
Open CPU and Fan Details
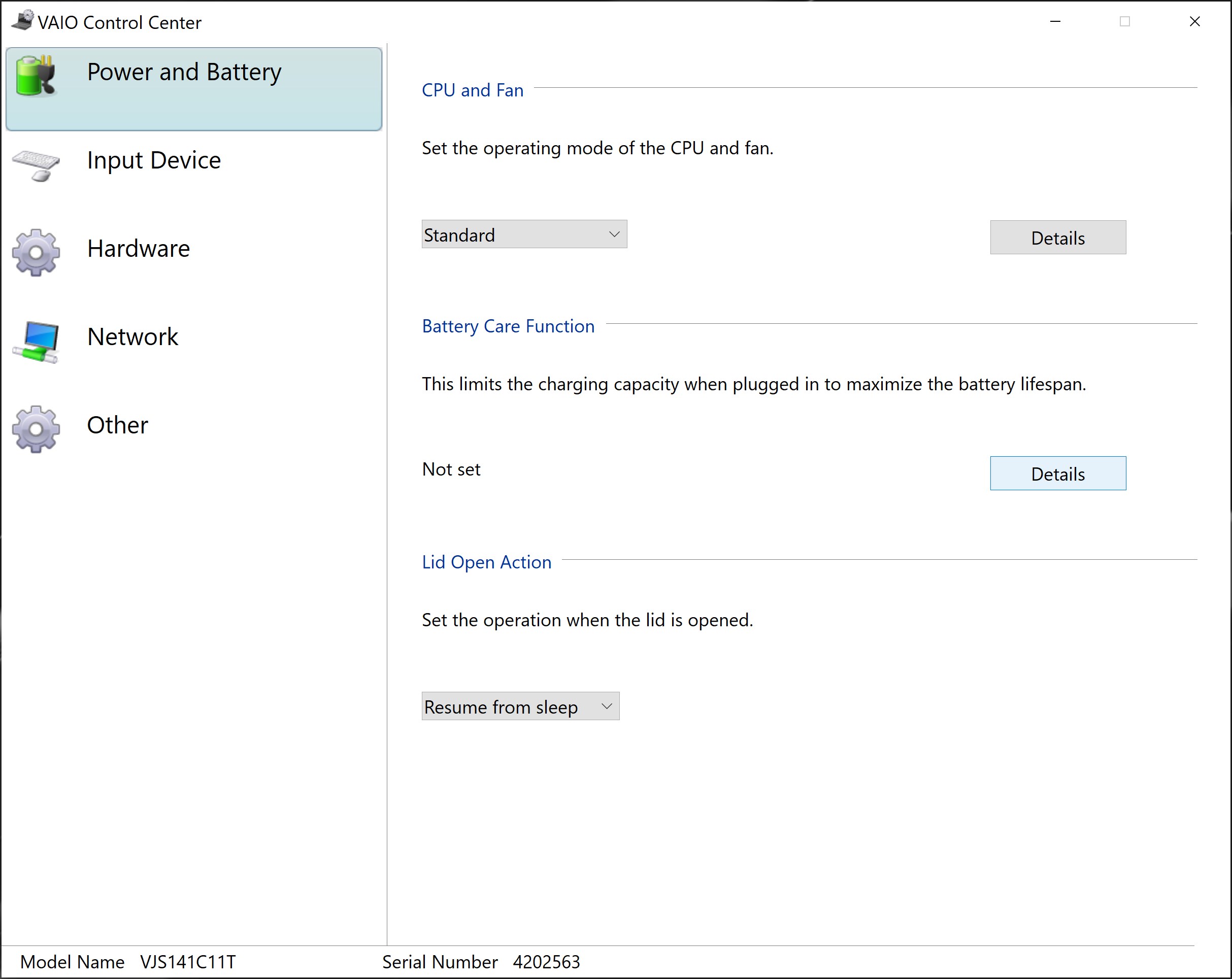pyautogui.click(x=1057, y=238)
